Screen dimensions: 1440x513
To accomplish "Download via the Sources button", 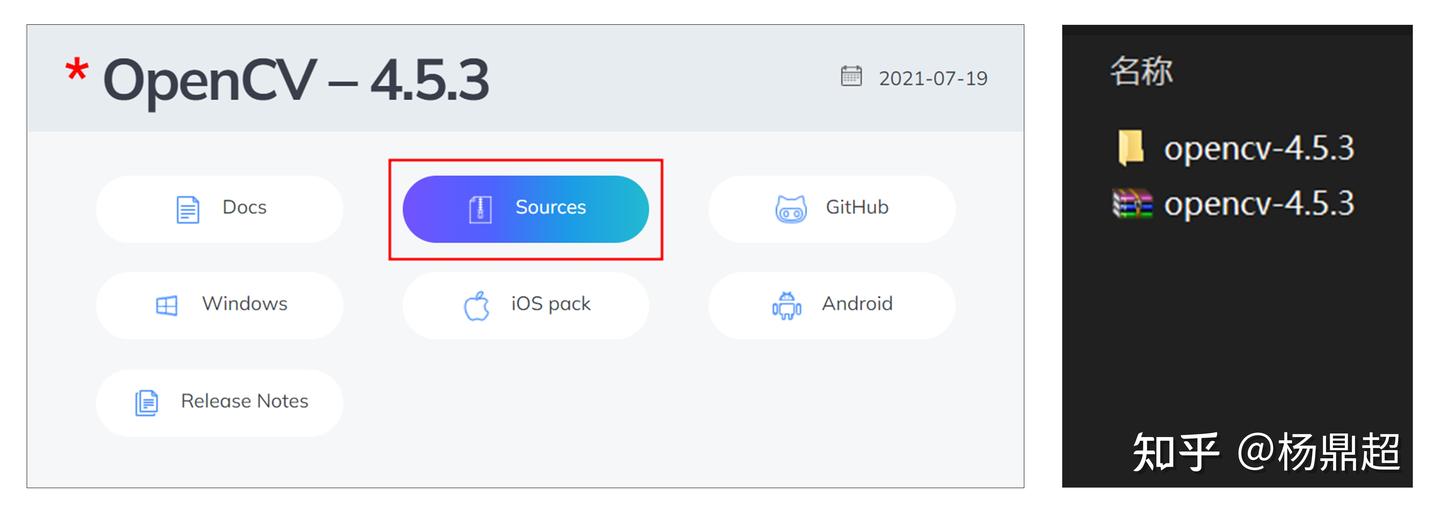I will pos(526,208).
